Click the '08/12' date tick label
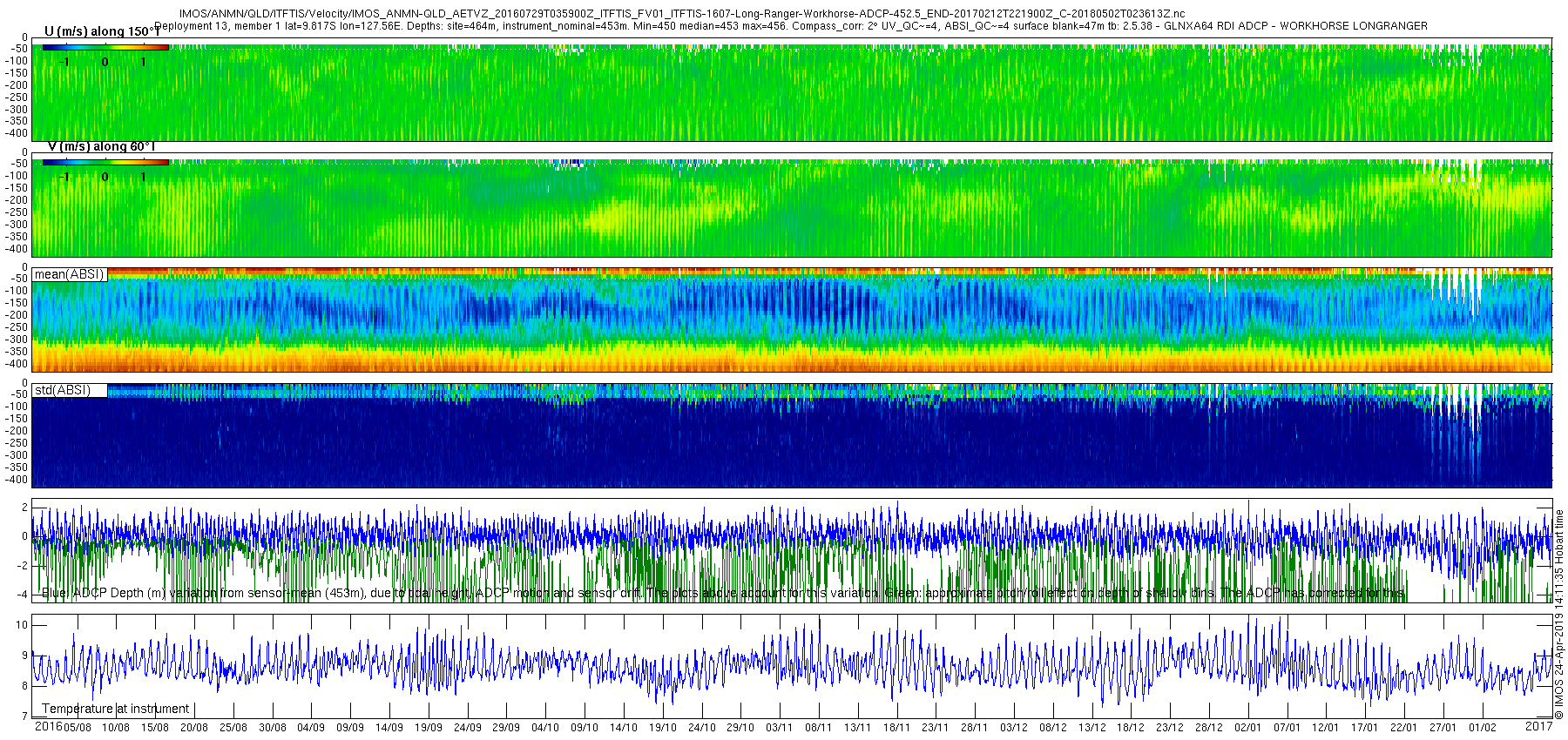 coord(1053,727)
